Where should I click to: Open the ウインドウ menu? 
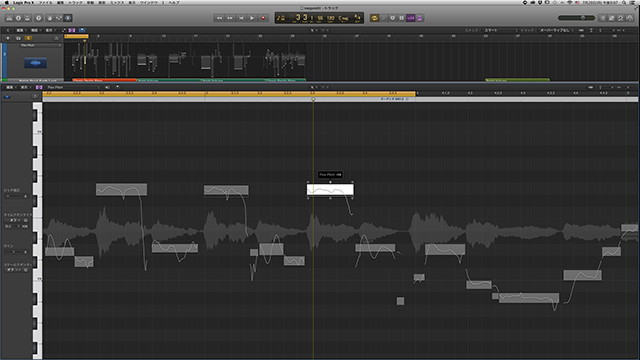tap(149, 2)
